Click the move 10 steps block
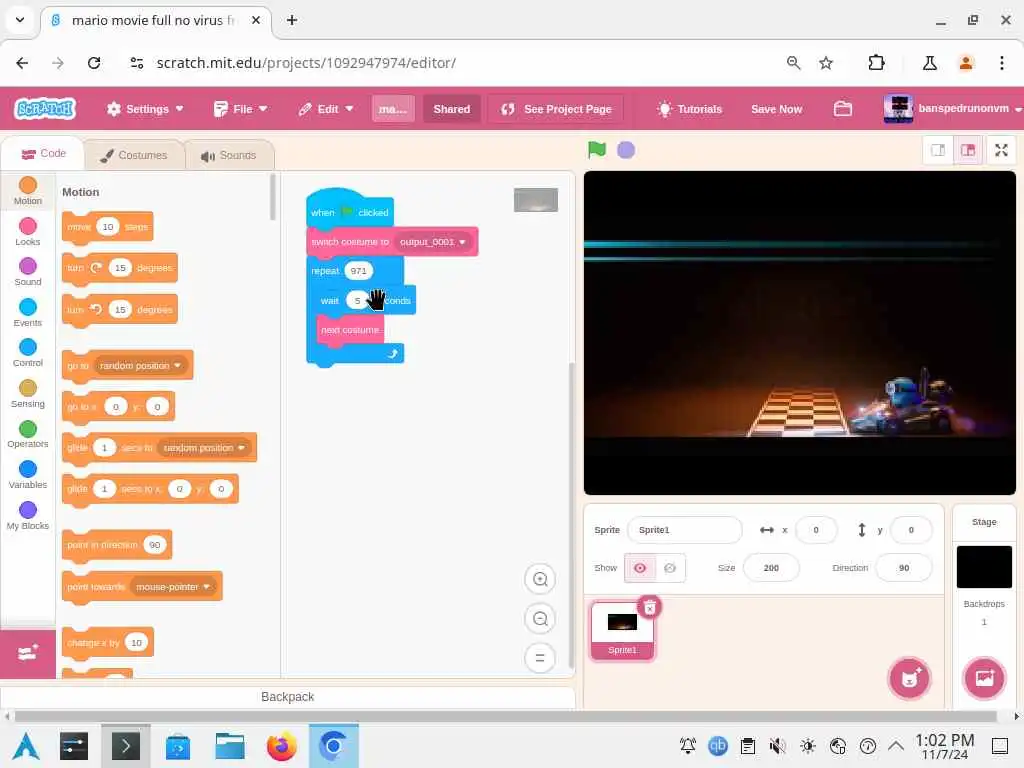This screenshot has height=768, width=1024. coord(108,227)
